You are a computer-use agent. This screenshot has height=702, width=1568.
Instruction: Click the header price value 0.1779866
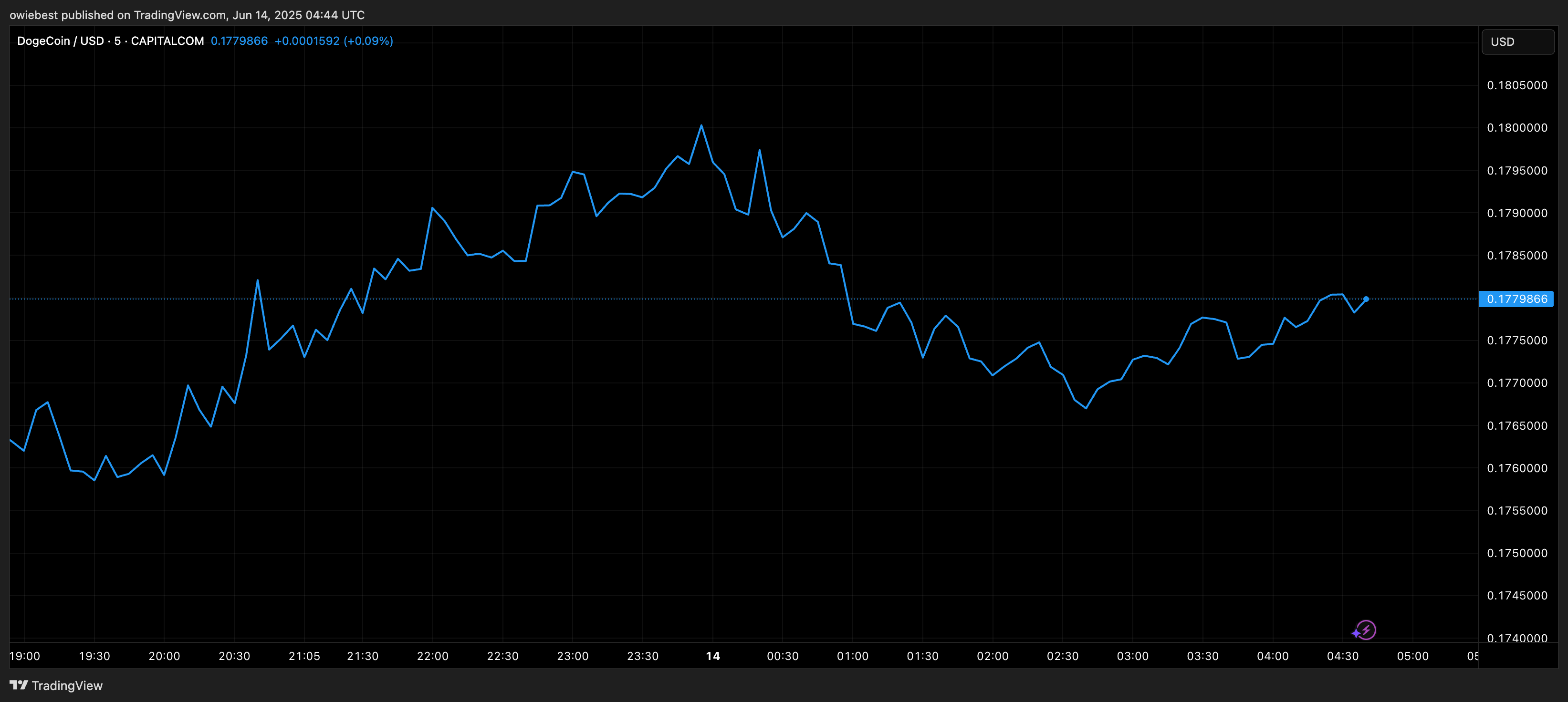239,41
